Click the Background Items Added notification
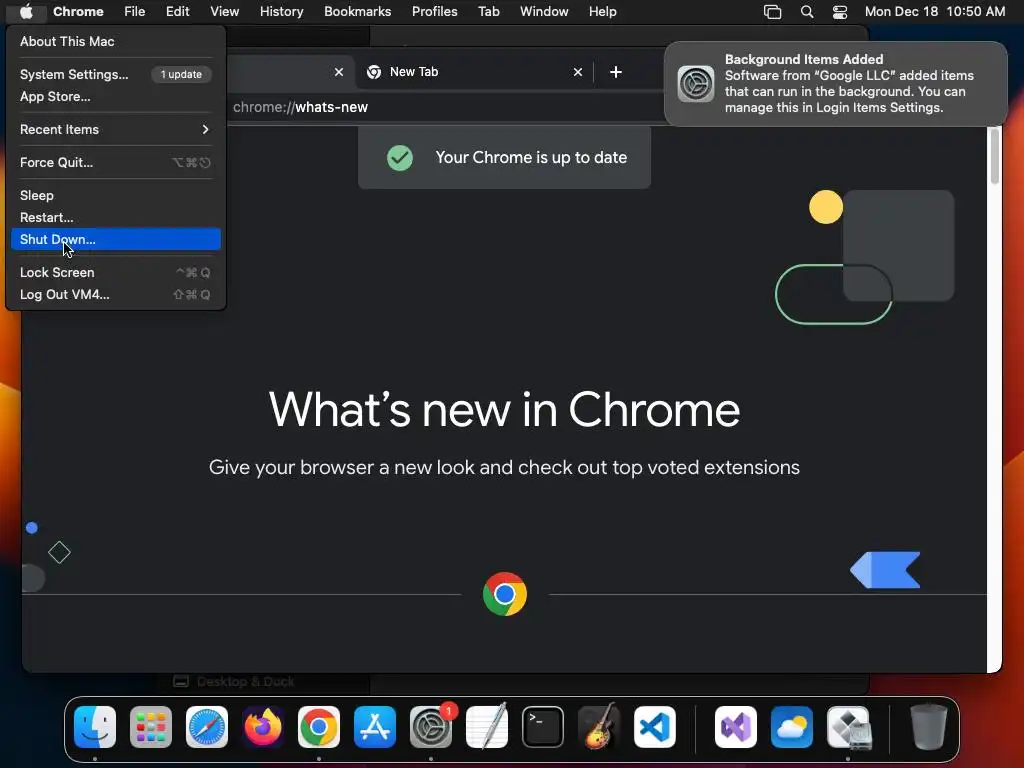The height and width of the screenshot is (768, 1024). [x=836, y=84]
